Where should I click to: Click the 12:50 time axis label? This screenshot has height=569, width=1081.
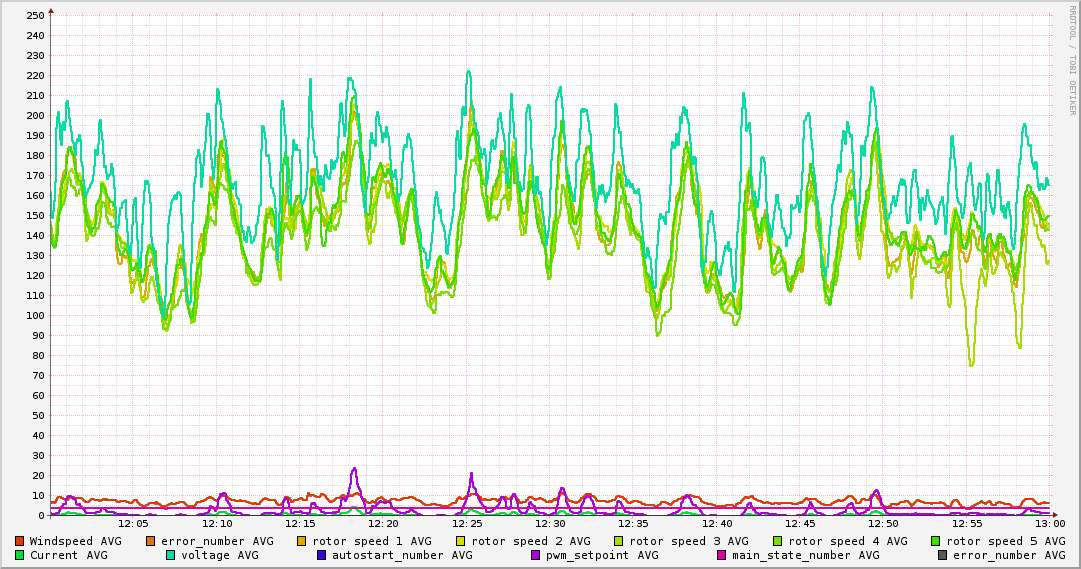click(x=883, y=524)
